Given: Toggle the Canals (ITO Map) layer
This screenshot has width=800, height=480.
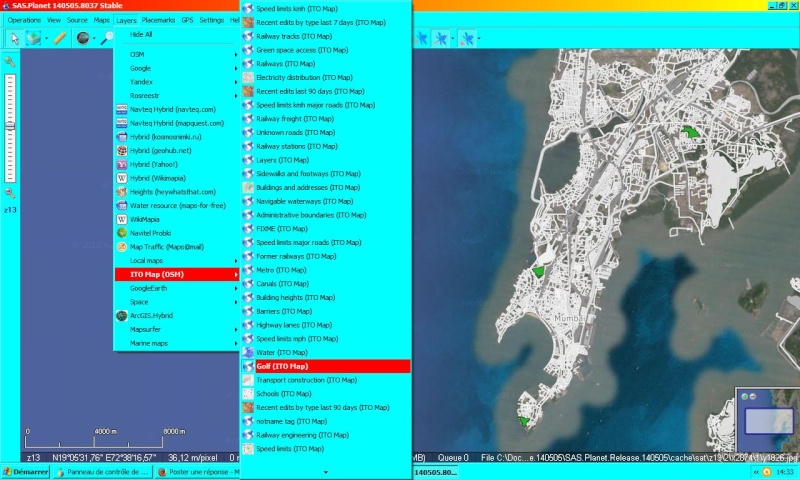Looking at the screenshot, I should [x=326, y=284].
